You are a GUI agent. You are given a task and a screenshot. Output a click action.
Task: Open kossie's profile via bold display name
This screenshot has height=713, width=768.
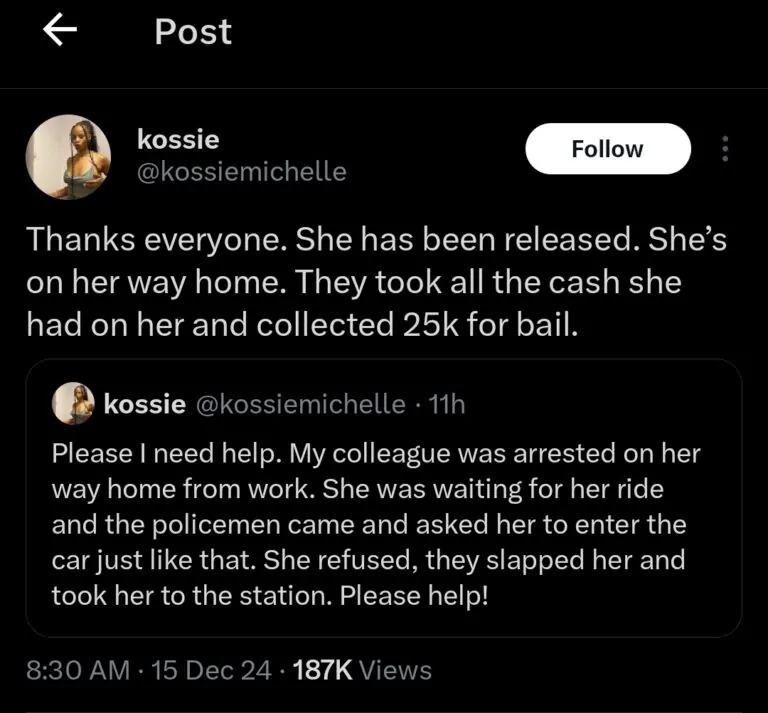(x=178, y=139)
